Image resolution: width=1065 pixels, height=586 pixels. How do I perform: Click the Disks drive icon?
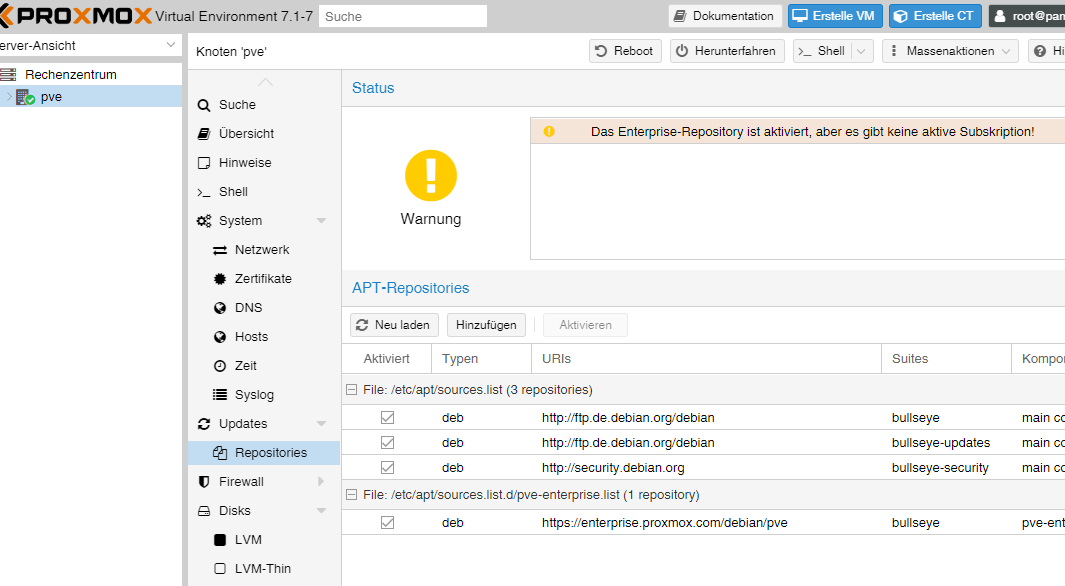[204, 511]
